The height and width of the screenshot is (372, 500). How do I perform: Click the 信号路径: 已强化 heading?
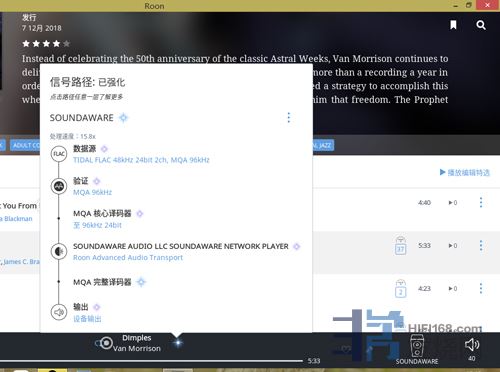(x=88, y=82)
